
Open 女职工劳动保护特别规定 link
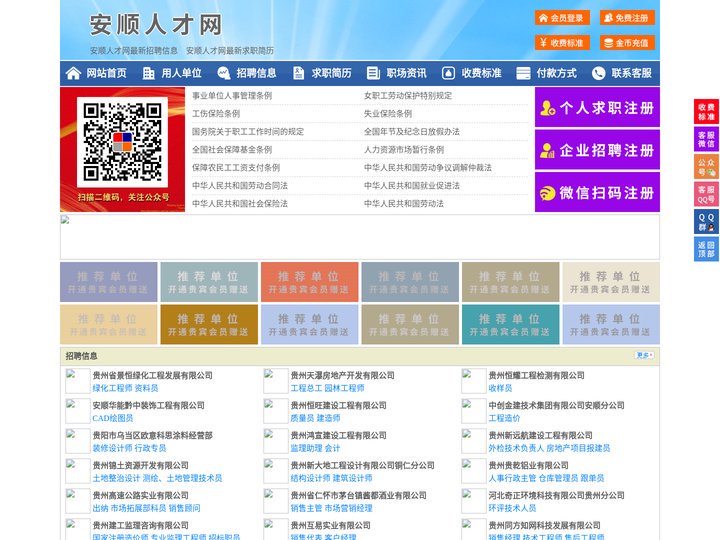click(x=408, y=96)
